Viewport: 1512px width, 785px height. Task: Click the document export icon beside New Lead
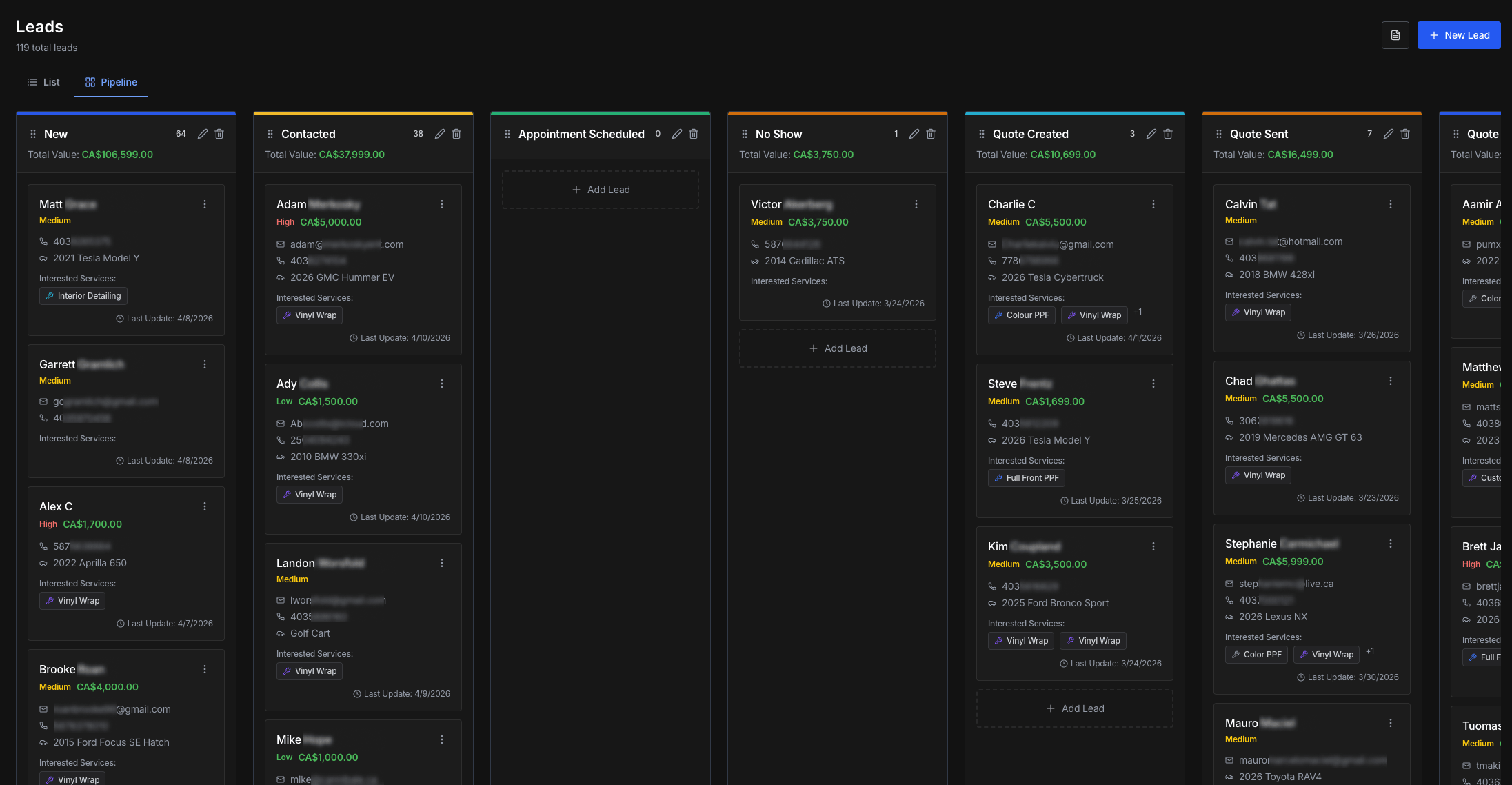tap(1395, 35)
